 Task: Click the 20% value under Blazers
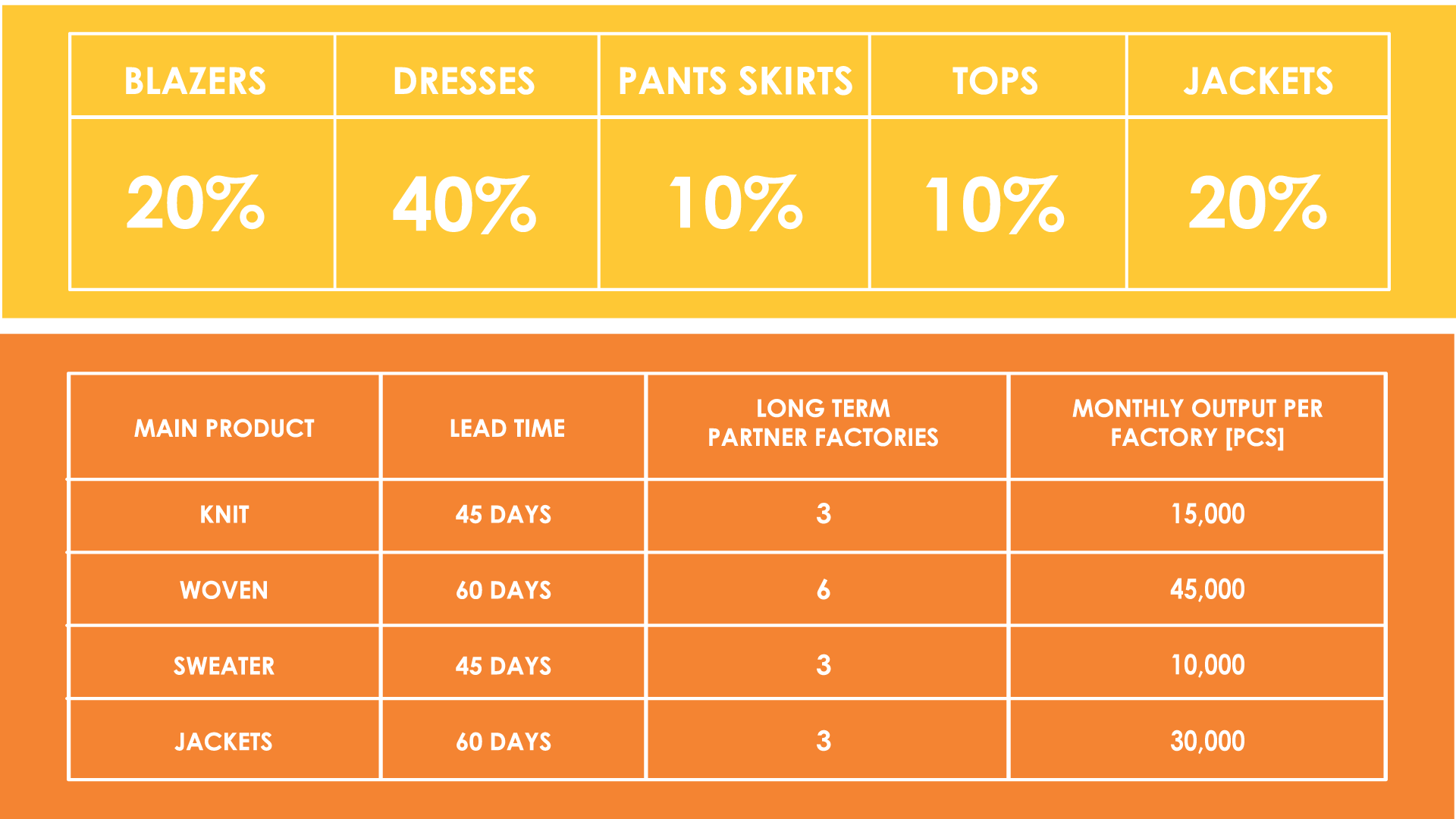196,202
